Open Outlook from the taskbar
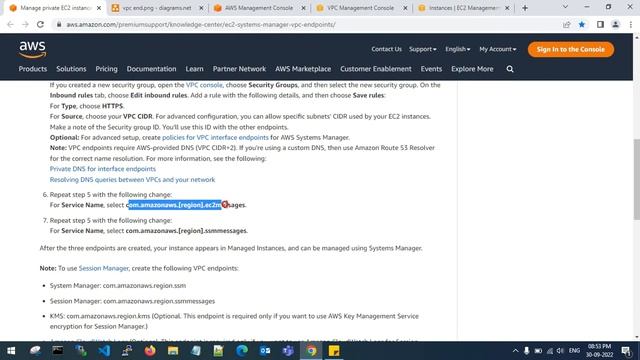Screen dimensions: 640x360 pos(265,351)
